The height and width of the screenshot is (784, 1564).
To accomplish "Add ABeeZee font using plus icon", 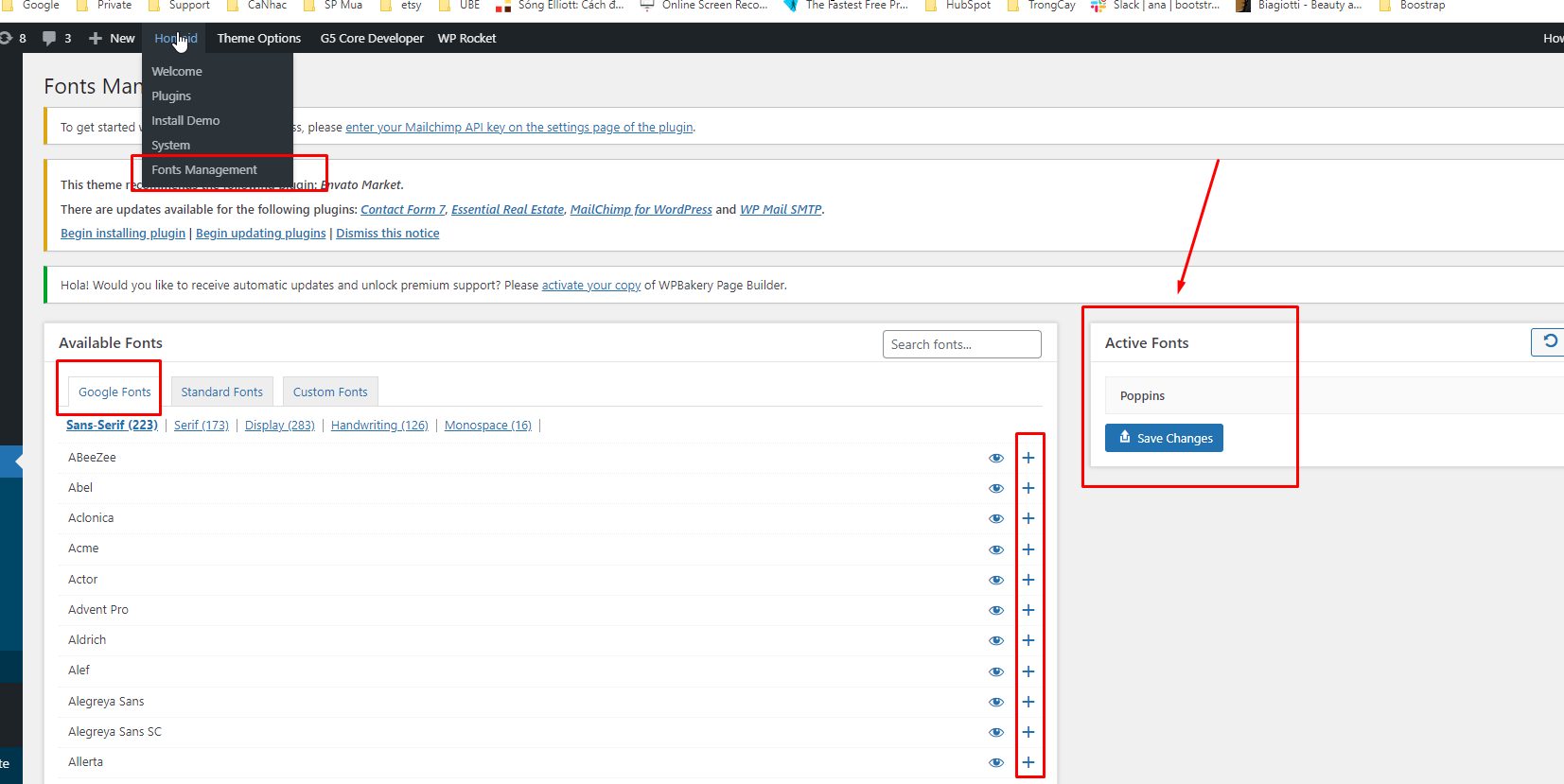I will [1028, 458].
